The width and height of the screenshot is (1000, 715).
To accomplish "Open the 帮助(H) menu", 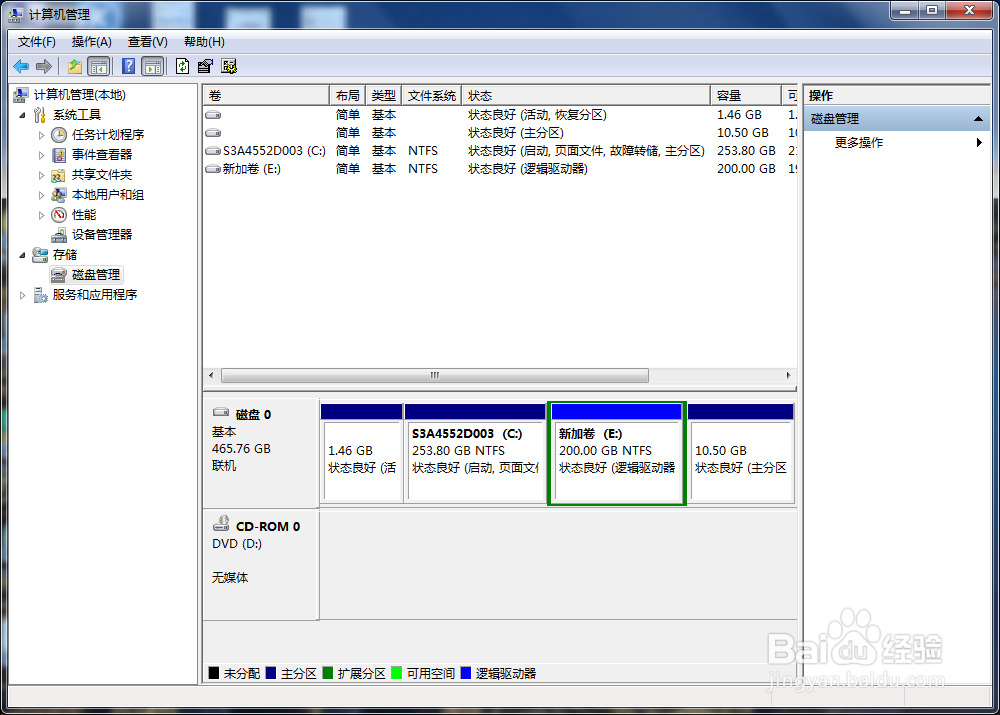I will coord(204,42).
